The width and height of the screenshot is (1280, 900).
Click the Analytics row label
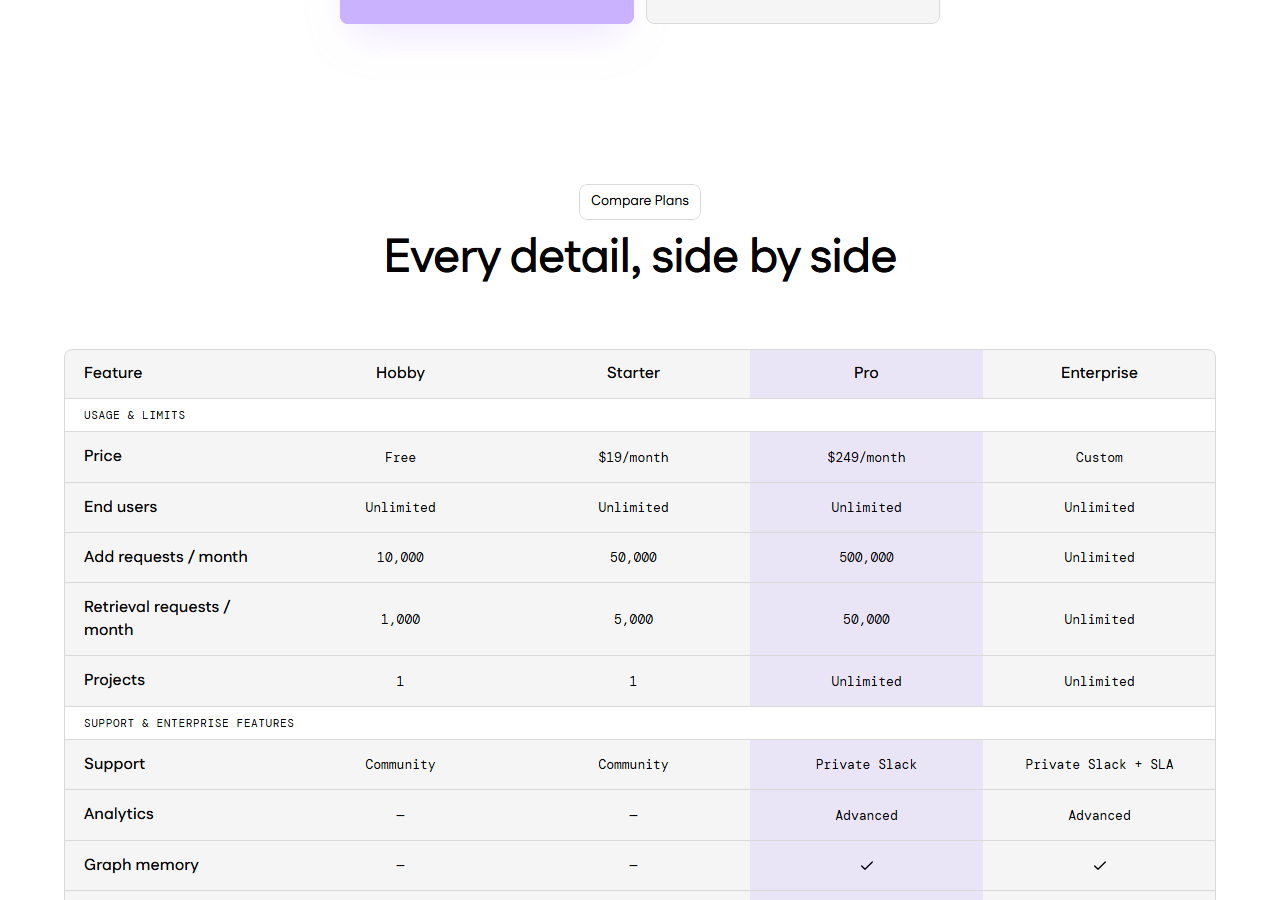pos(119,814)
